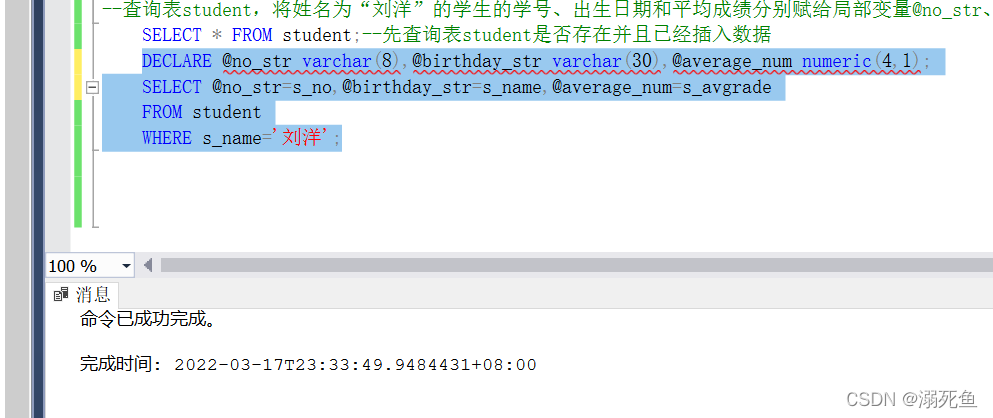Viewport: 993px width, 418px height.
Task: Click the horizontal scrollbar left arrow
Action: click(148, 265)
